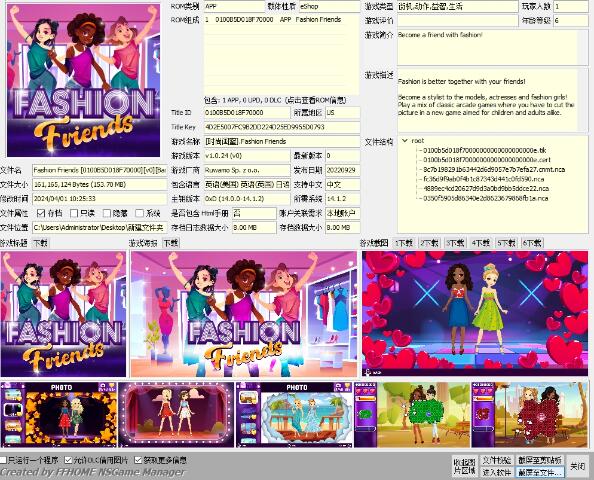Click the 所需系统 field showing 14.1.2
This screenshot has width=594, height=480.
pyautogui.click(x=342, y=199)
